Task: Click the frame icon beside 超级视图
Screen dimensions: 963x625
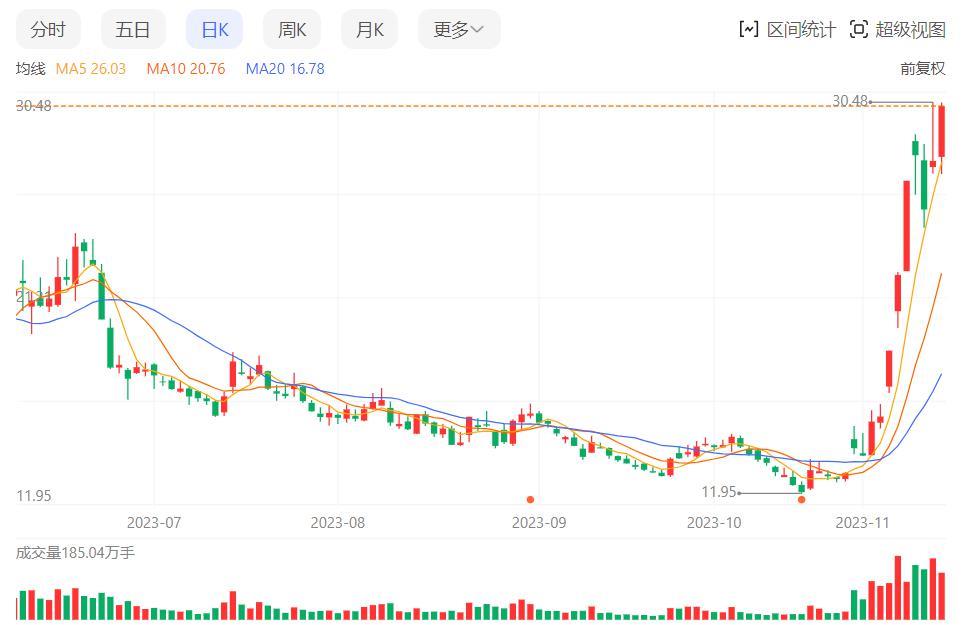Action: tap(858, 29)
